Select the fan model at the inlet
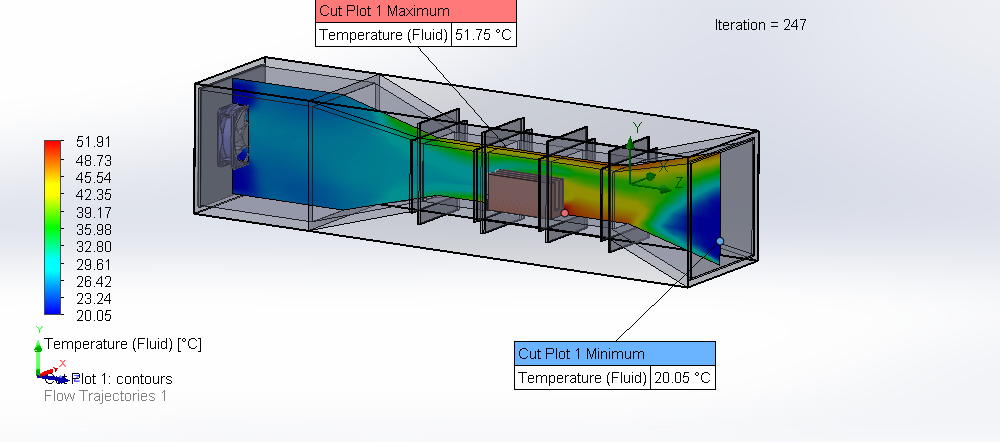 pyautogui.click(x=233, y=136)
